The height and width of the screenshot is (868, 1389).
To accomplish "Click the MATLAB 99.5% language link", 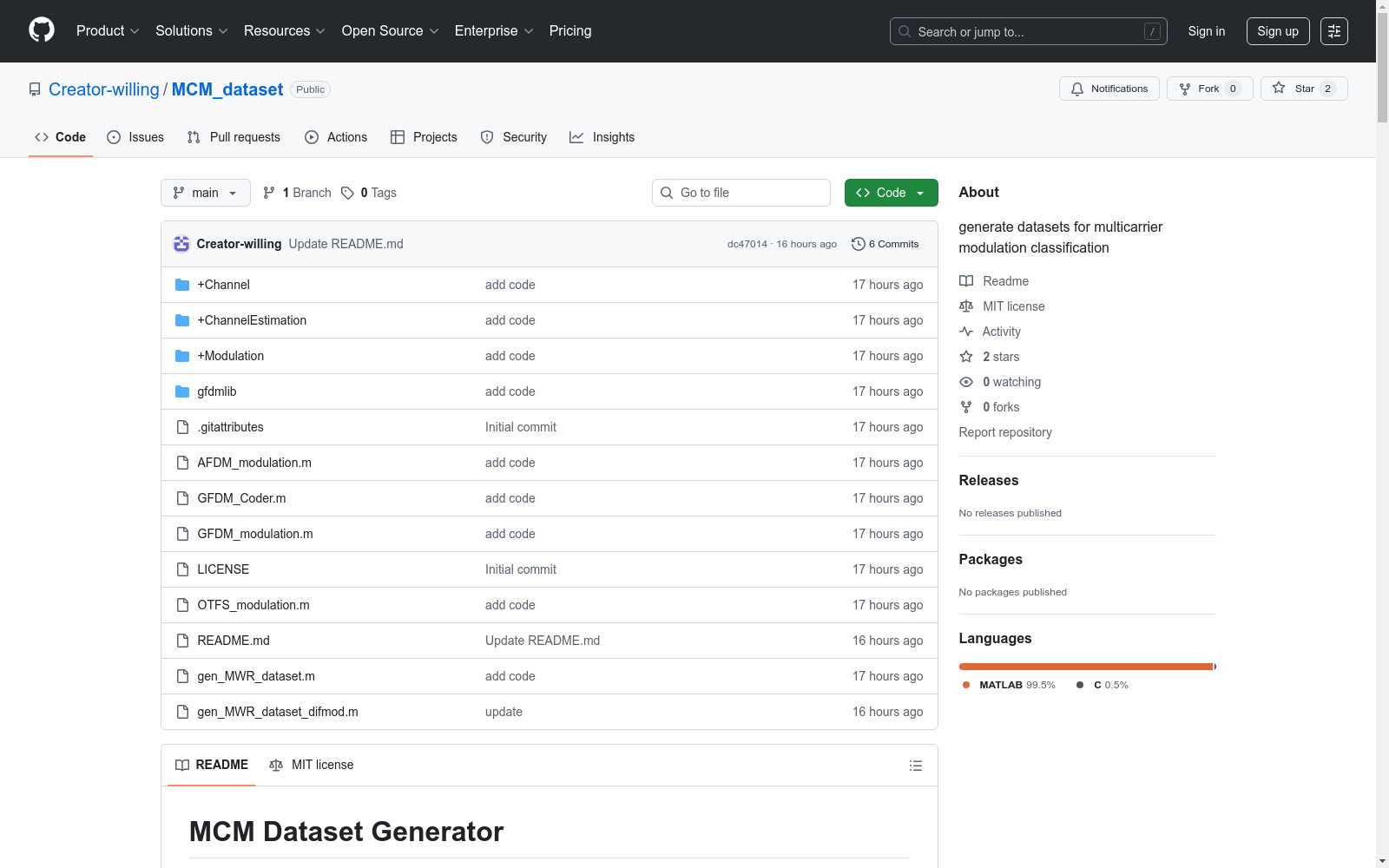I will coord(1009,685).
